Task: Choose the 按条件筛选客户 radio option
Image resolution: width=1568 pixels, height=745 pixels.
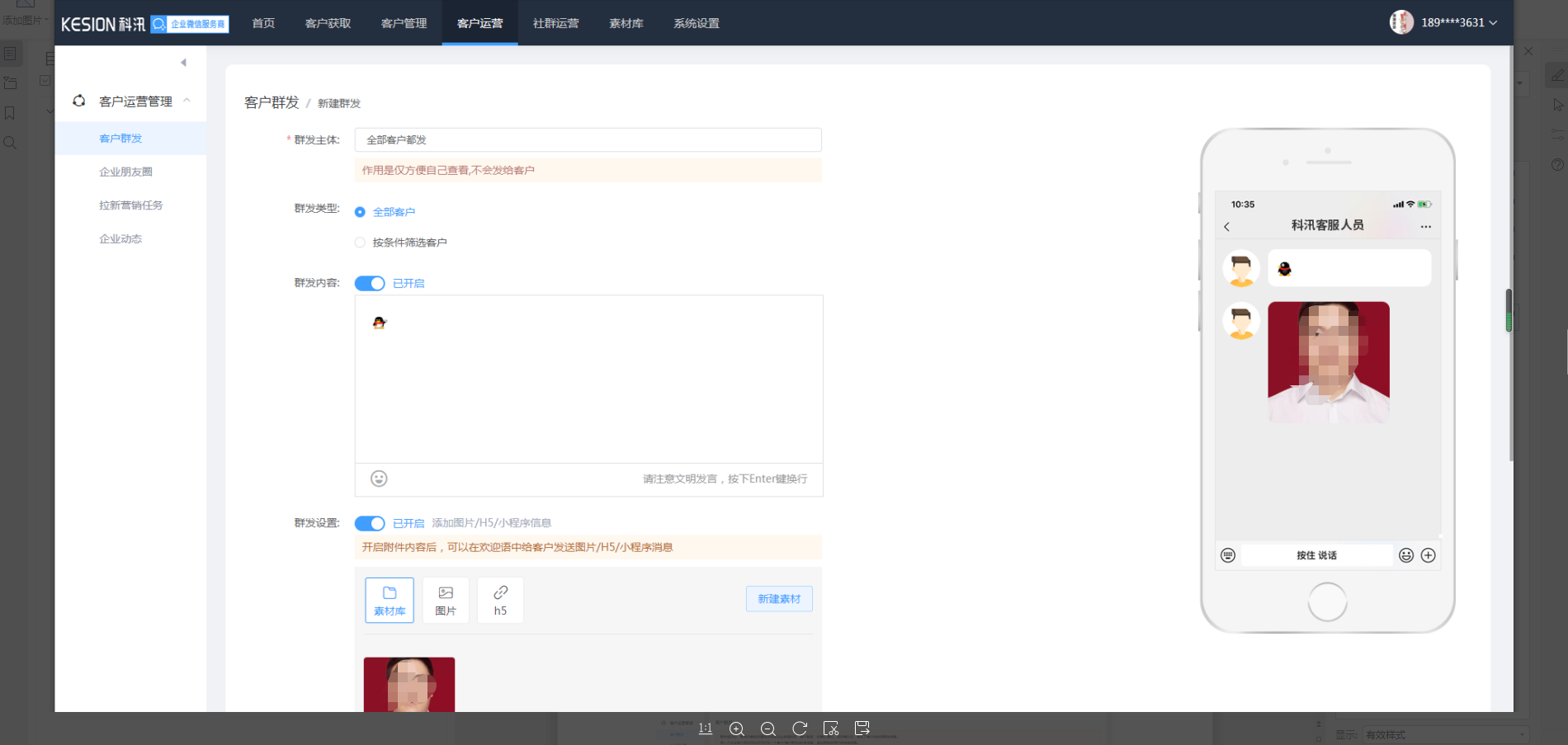Action: (x=360, y=243)
